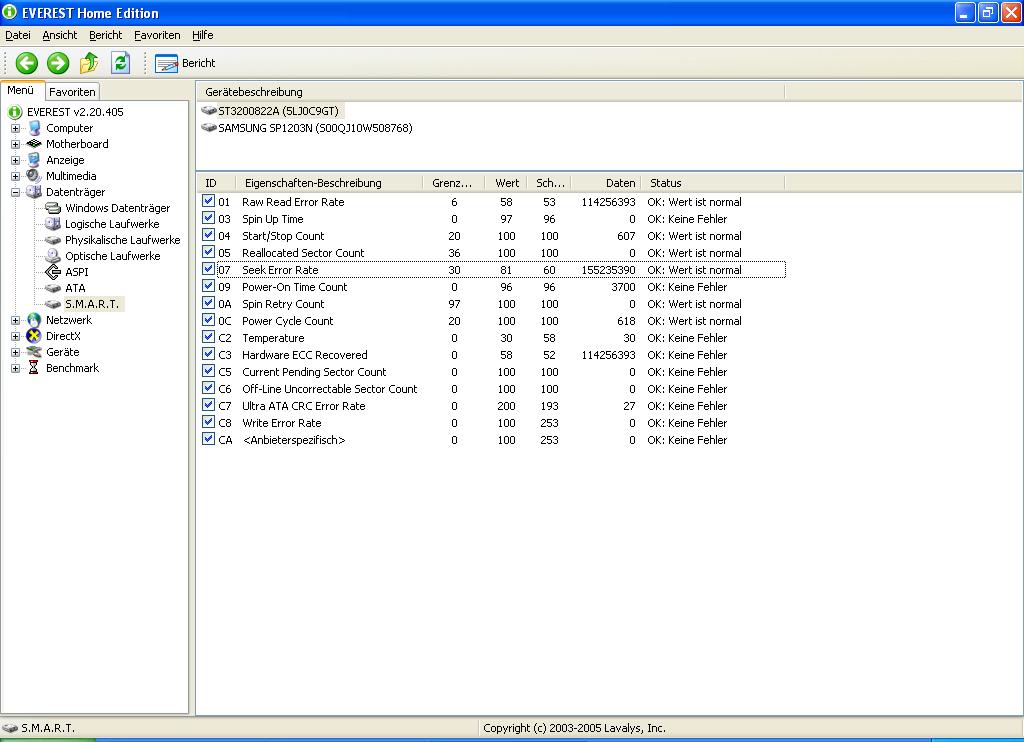Click the Physikalische Laufwerke icon
This screenshot has height=742, width=1024.
(x=53, y=240)
